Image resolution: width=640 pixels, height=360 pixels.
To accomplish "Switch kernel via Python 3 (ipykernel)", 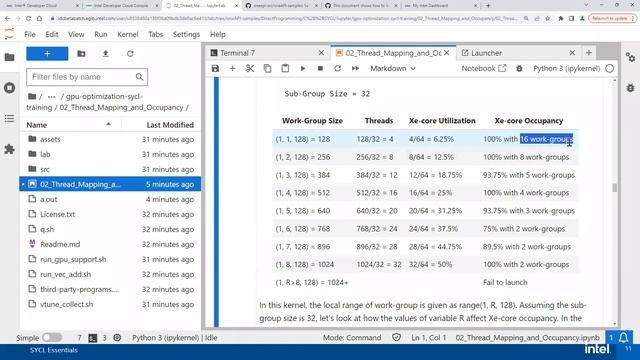I will point(567,69).
